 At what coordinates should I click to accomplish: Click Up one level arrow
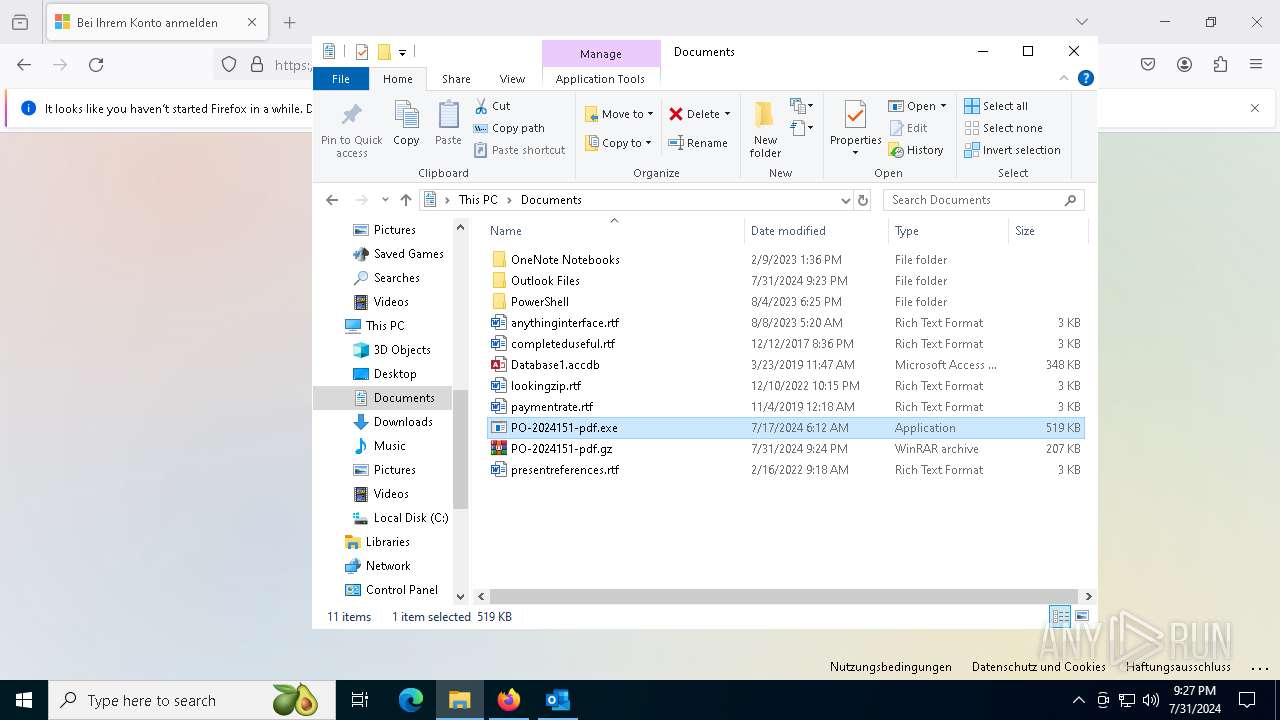pos(405,200)
